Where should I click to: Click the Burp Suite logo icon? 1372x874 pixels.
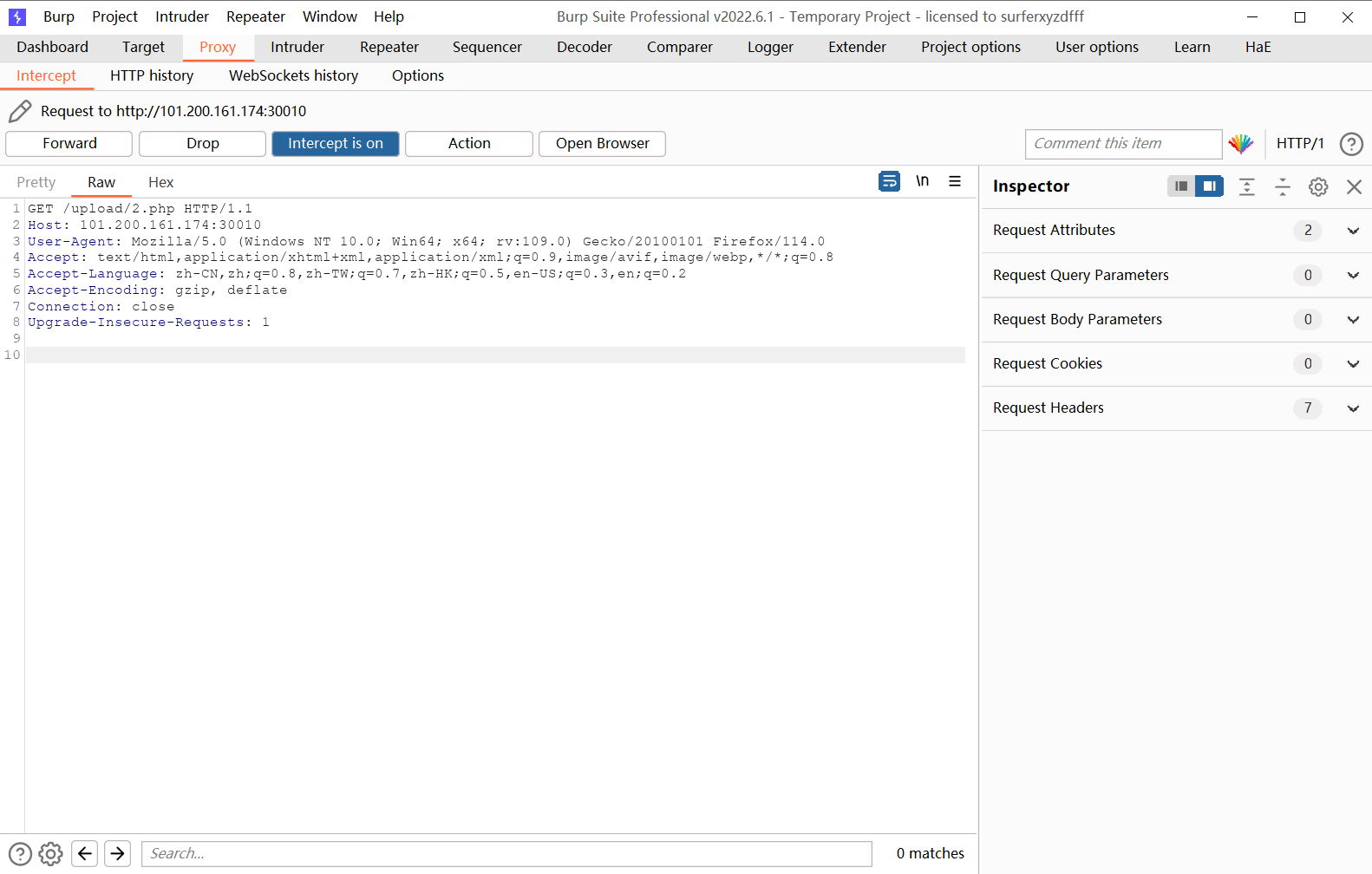(17, 16)
